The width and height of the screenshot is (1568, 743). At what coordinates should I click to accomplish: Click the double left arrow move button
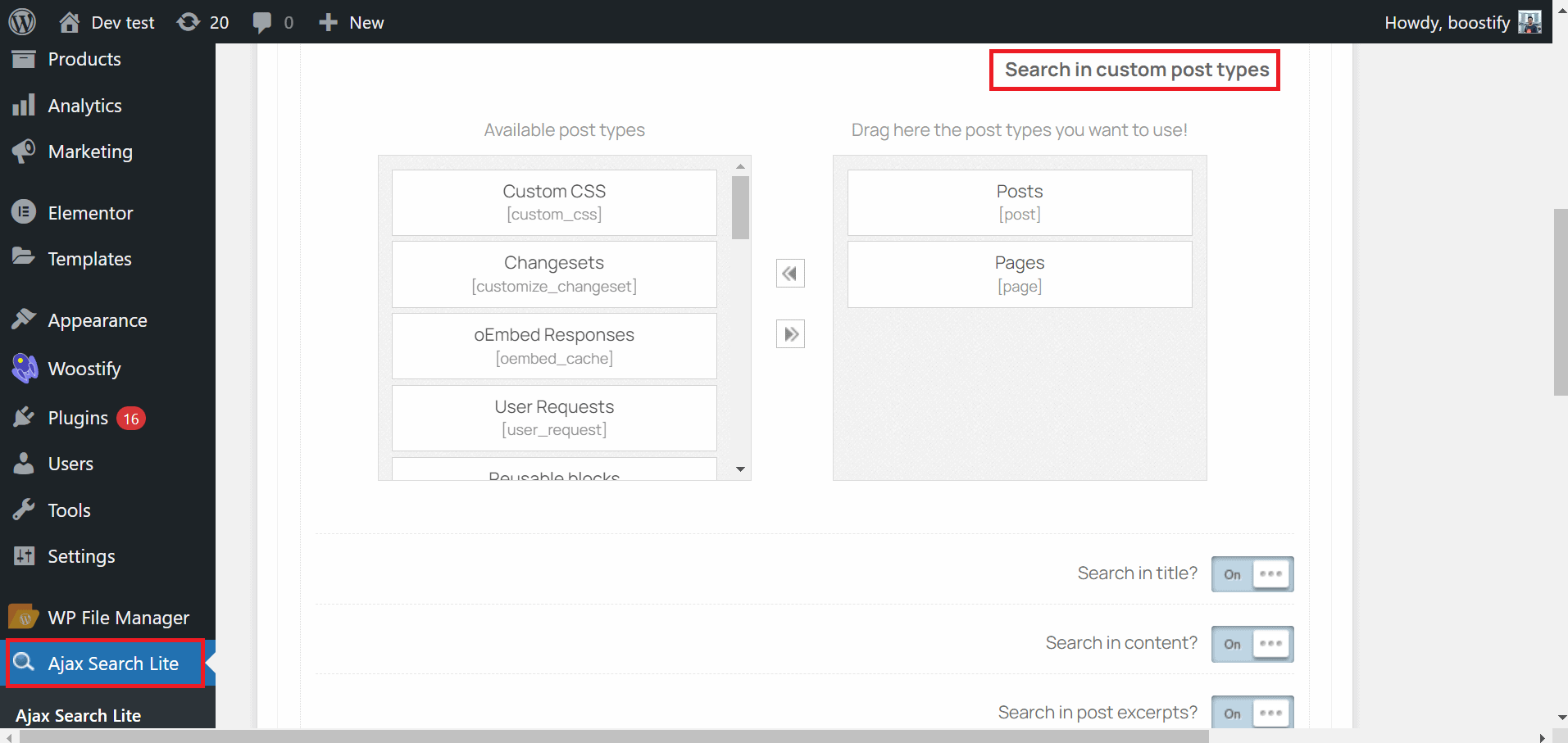tap(790, 273)
